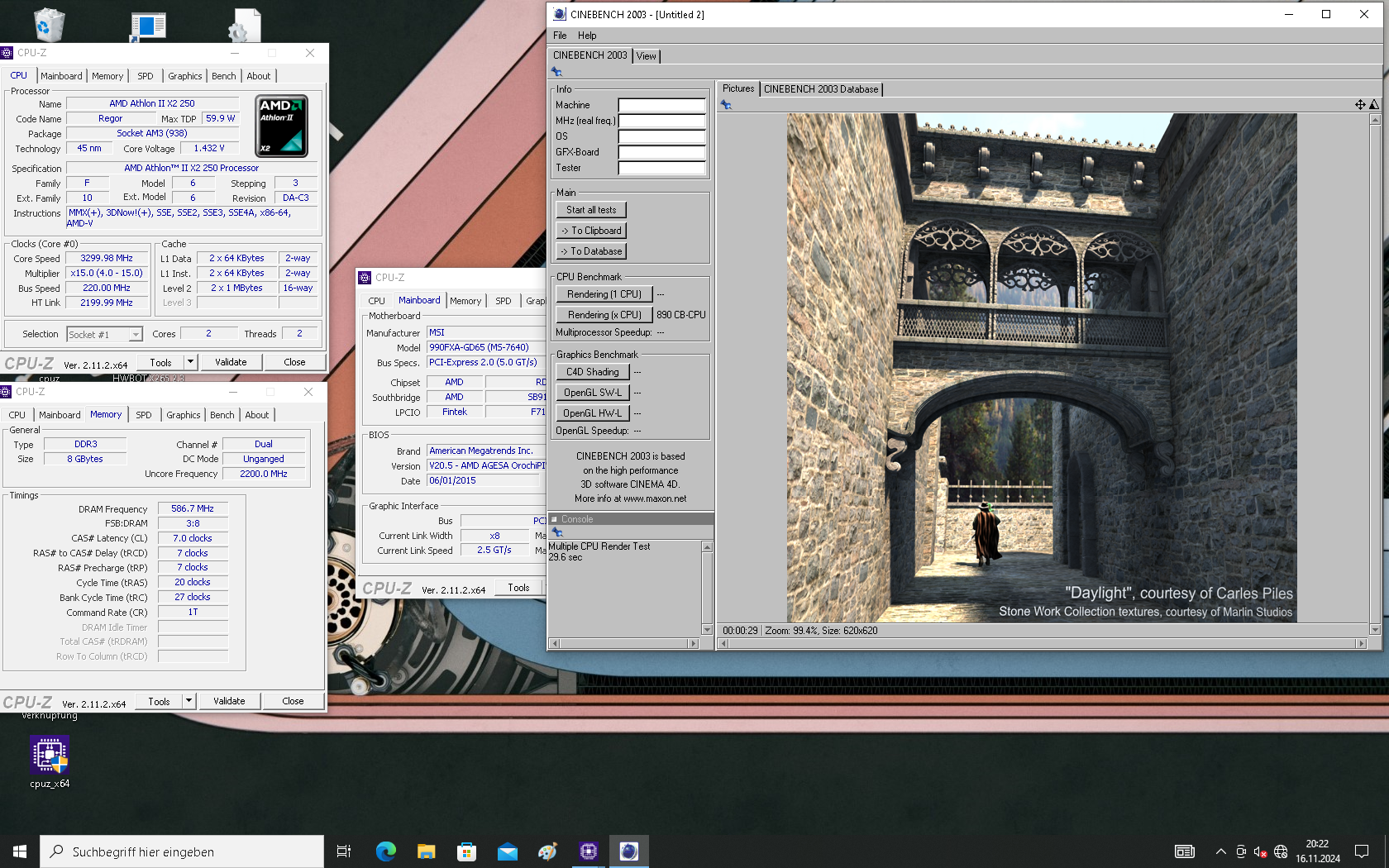Image resolution: width=1389 pixels, height=868 pixels.
Task: Switch to CPU-Z in the taskbar
Action: [x=588, y=851]
